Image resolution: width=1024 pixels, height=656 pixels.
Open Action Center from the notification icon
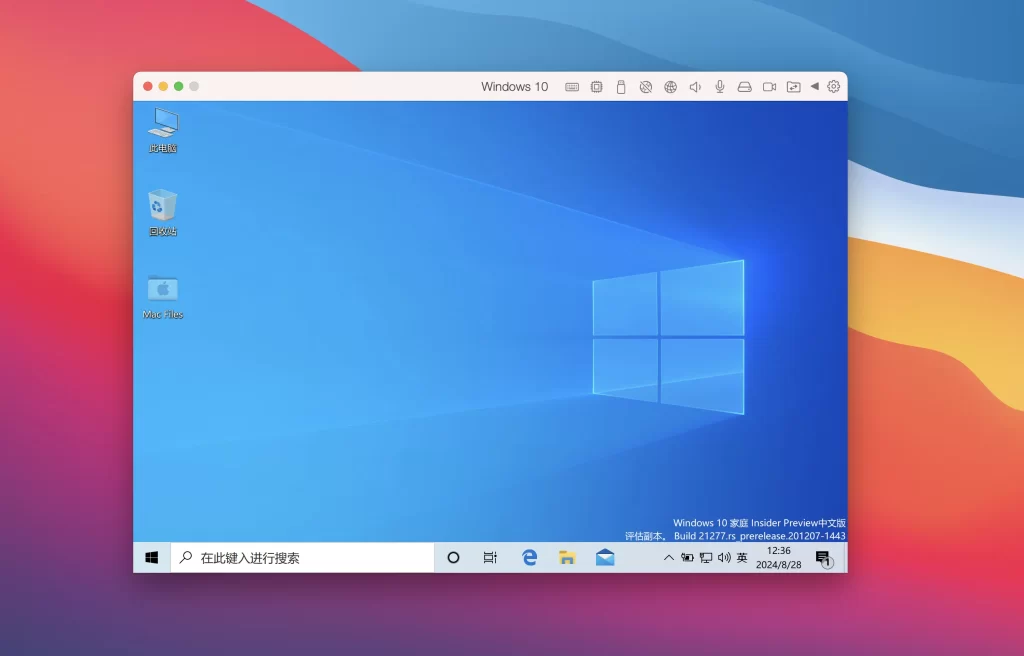point(822,557)
